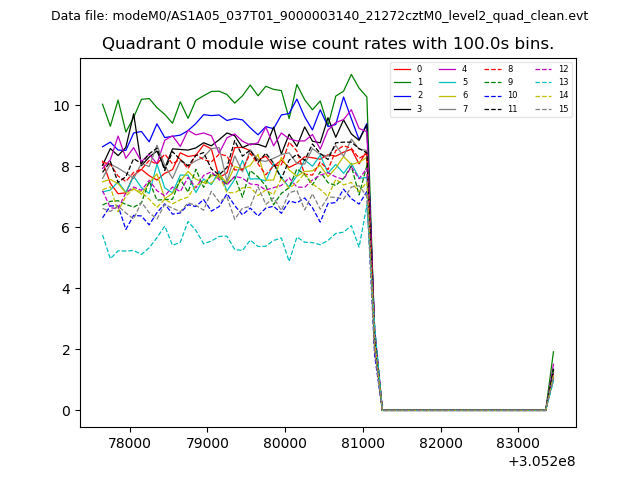Click the red solid line legend swatch for module 0
640x480 pixels.
(404, 69)
